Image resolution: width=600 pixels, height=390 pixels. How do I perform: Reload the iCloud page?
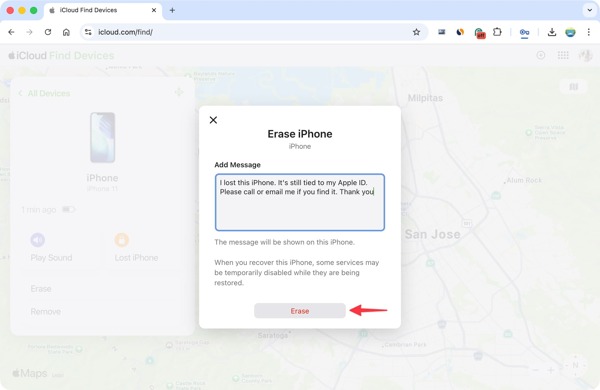(48, 32)
